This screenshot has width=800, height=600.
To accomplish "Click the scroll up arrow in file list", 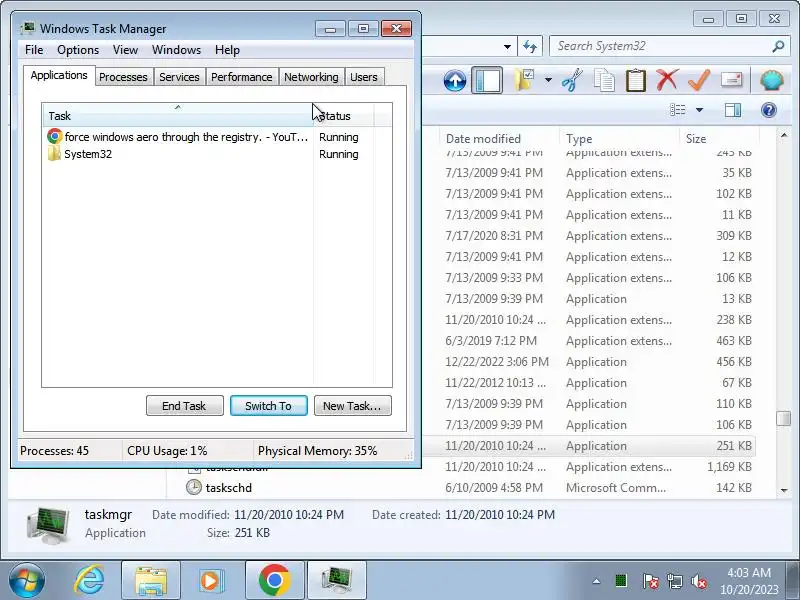I will point(784,135).
